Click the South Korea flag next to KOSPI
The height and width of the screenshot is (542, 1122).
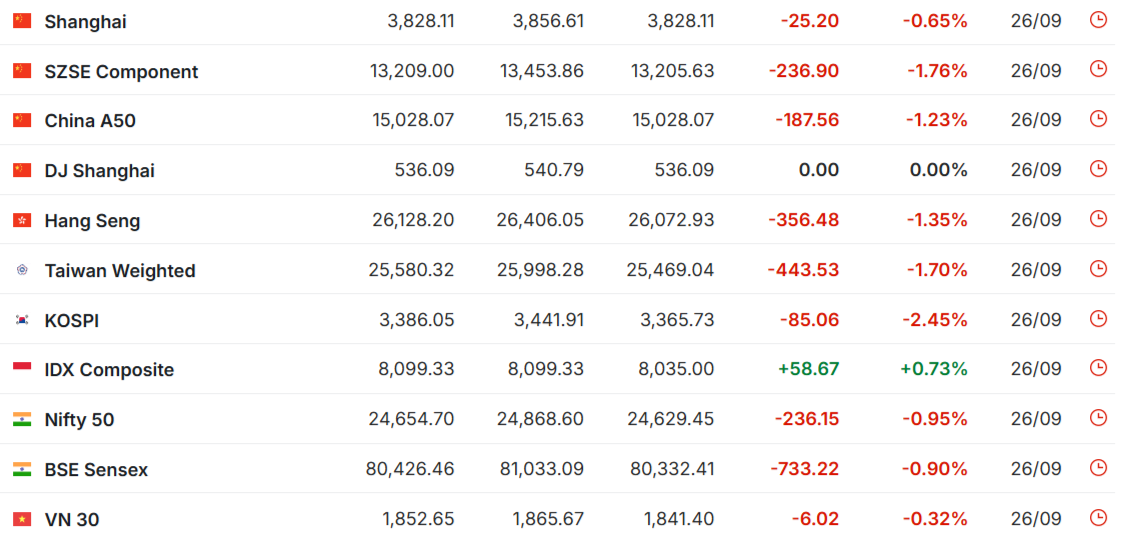[22, 320]
